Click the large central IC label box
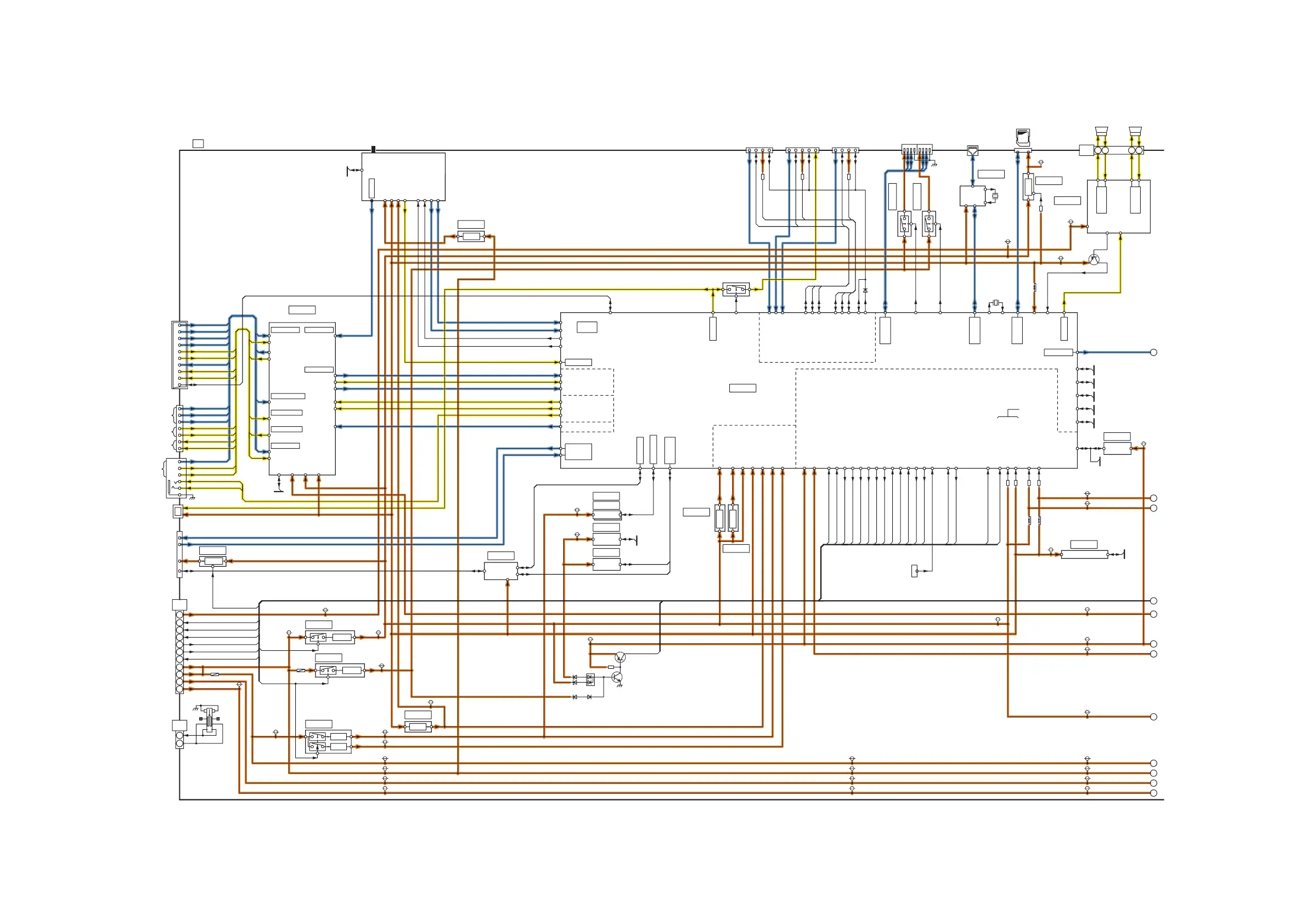The height and width of the screenshot is (924, 1307). click(x=742, y=388)
